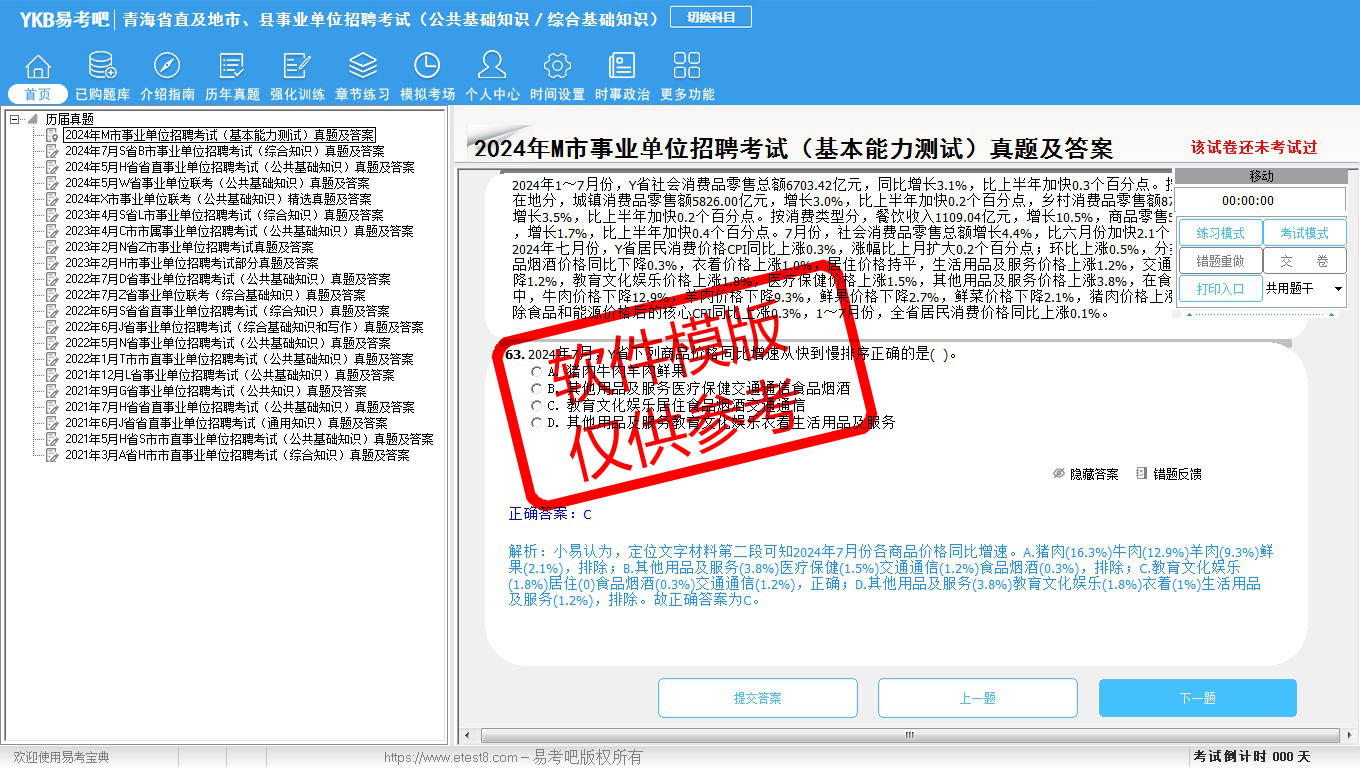Select answer option A radio button

click(538, 372)
